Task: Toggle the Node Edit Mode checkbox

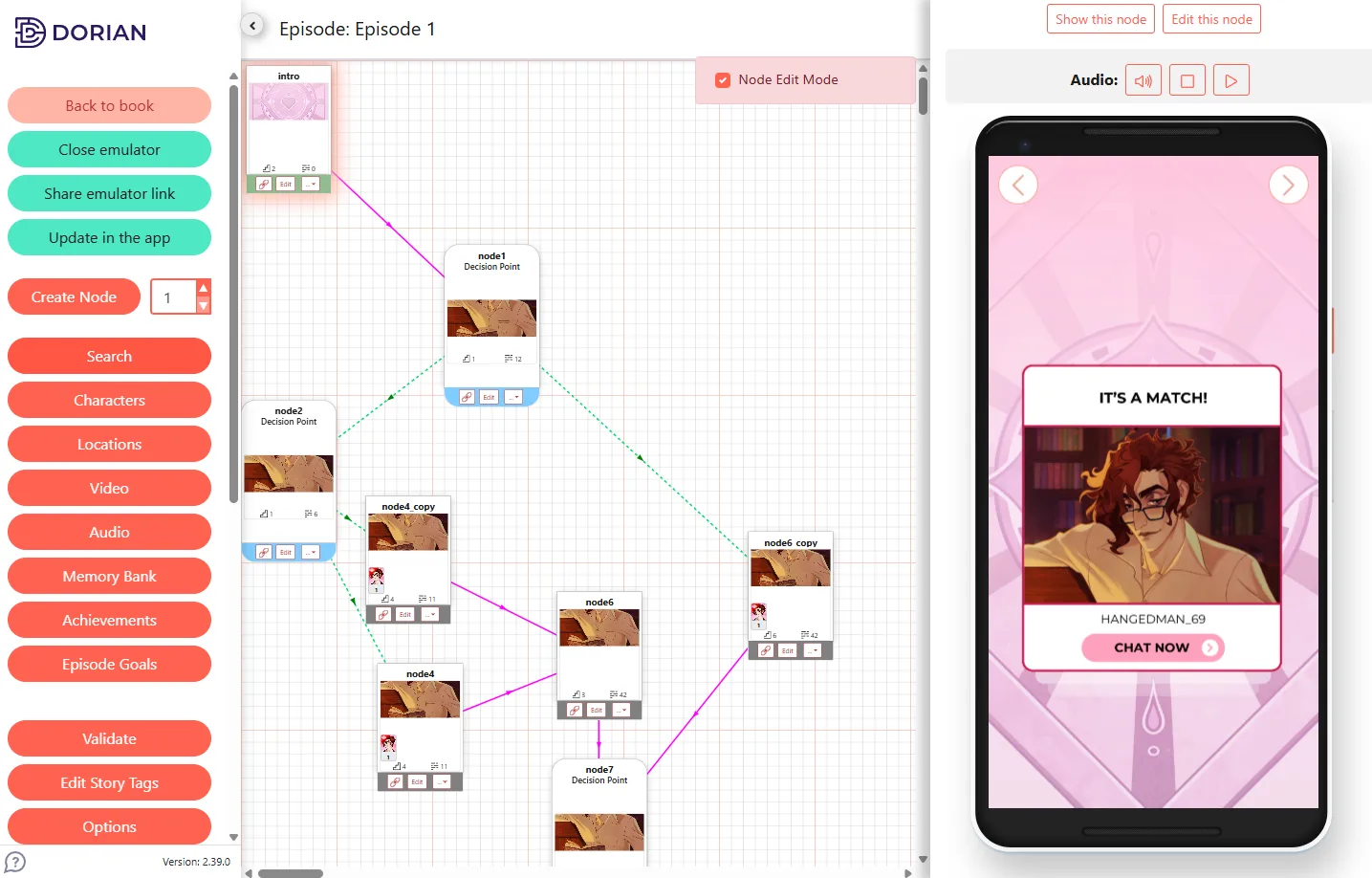Action: [x=723, y=80]
